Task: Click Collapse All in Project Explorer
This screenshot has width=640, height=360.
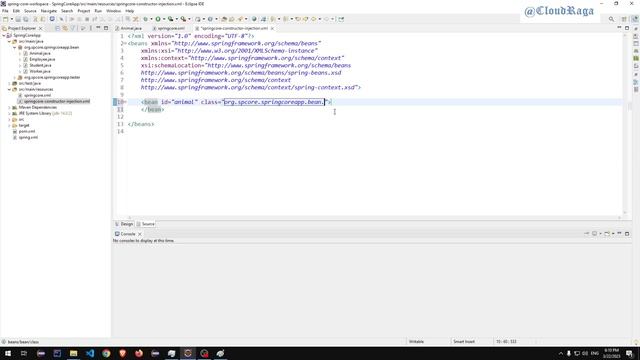Action: coord(58,29)
